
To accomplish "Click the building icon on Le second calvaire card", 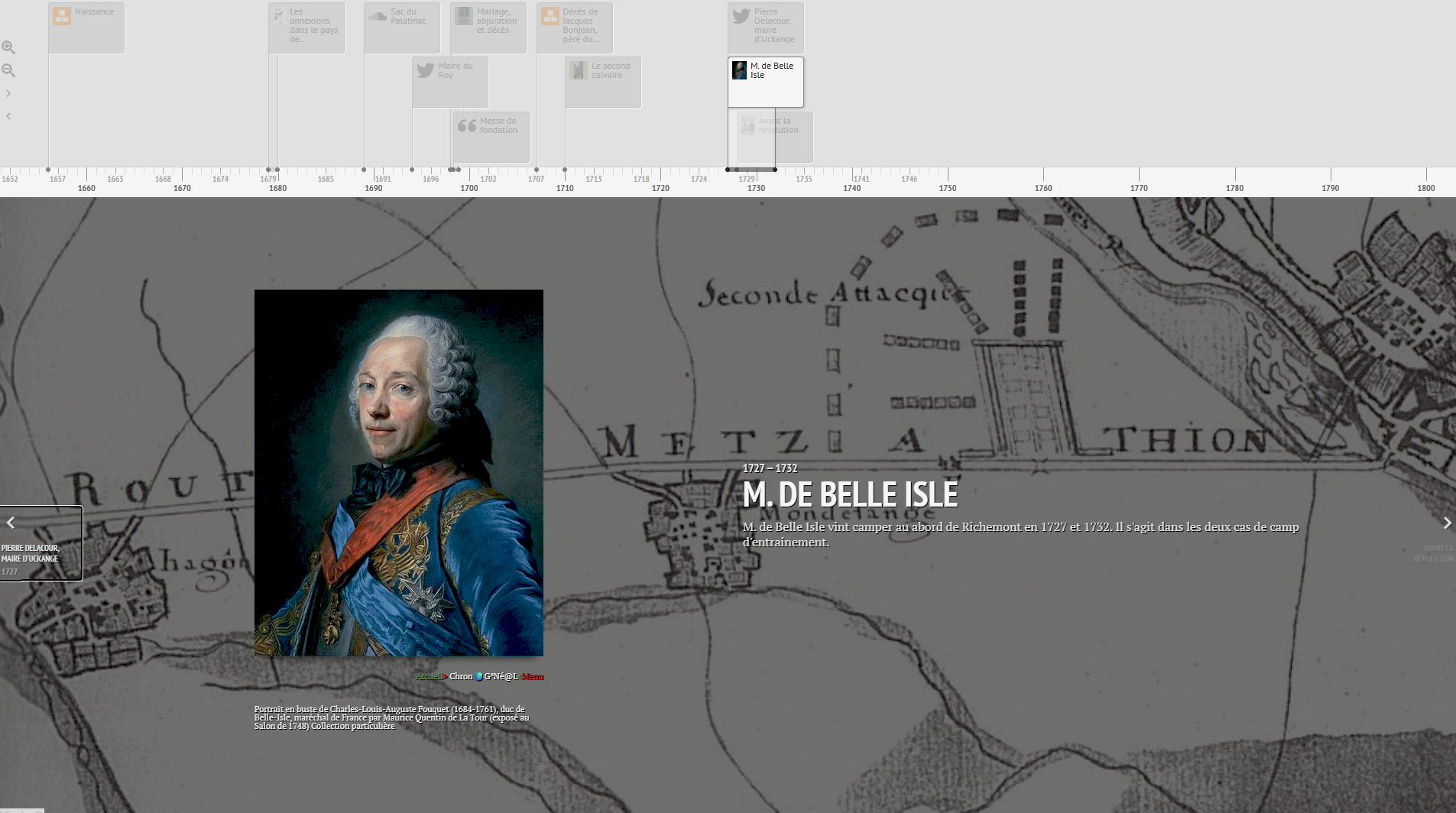I will 578,70.
